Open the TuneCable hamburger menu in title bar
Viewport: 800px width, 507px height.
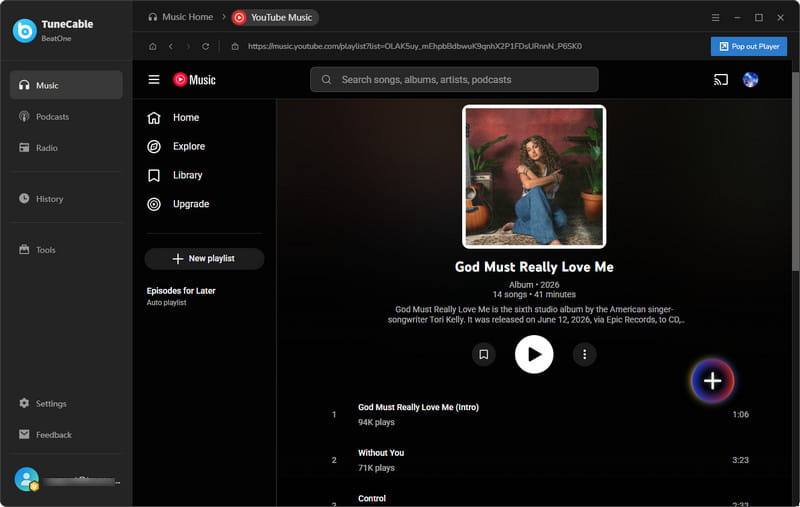pos(715,17)
